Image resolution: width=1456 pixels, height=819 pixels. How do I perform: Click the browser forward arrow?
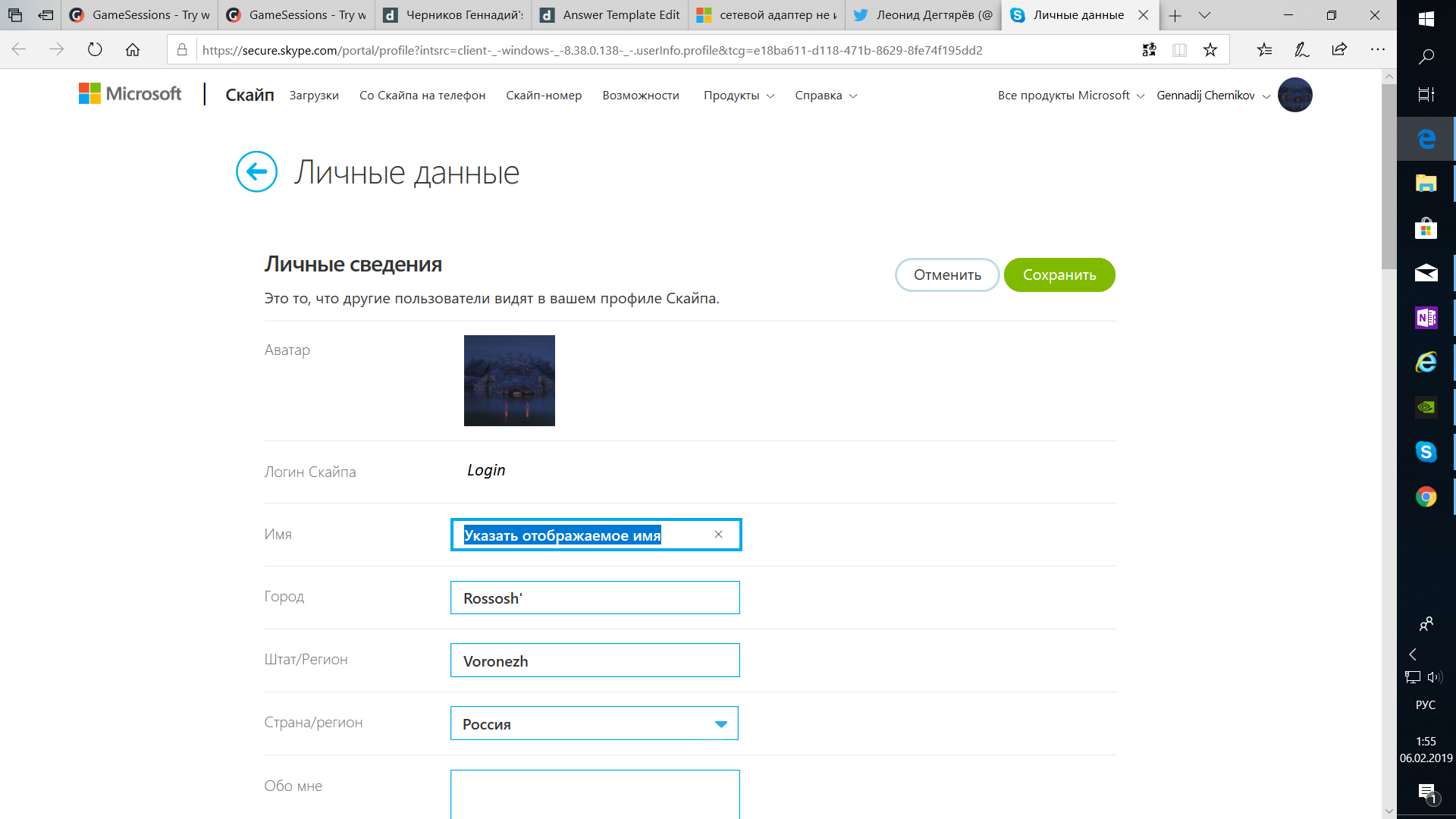(x=57, y=50)
